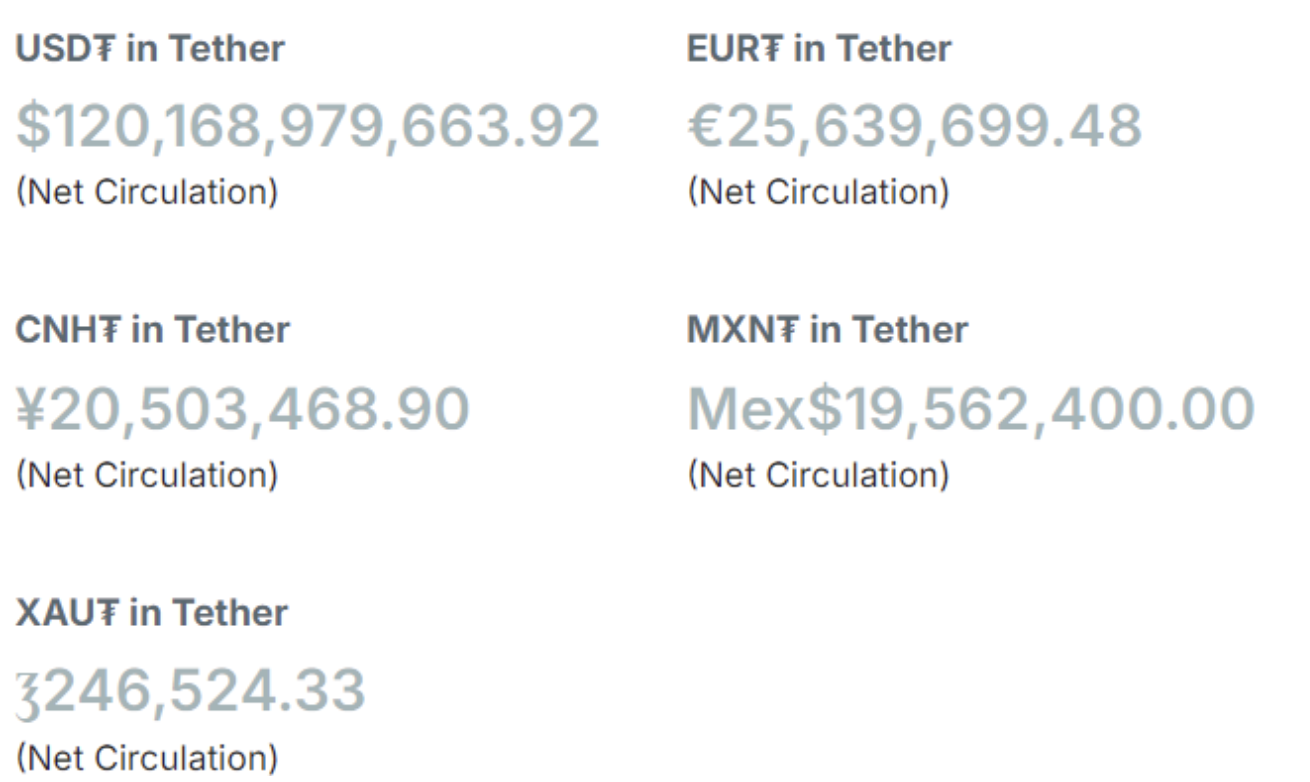Select the $120,168,979,663.92 circulation amount
Screen dimensions: 1310x782
(308, 128)
